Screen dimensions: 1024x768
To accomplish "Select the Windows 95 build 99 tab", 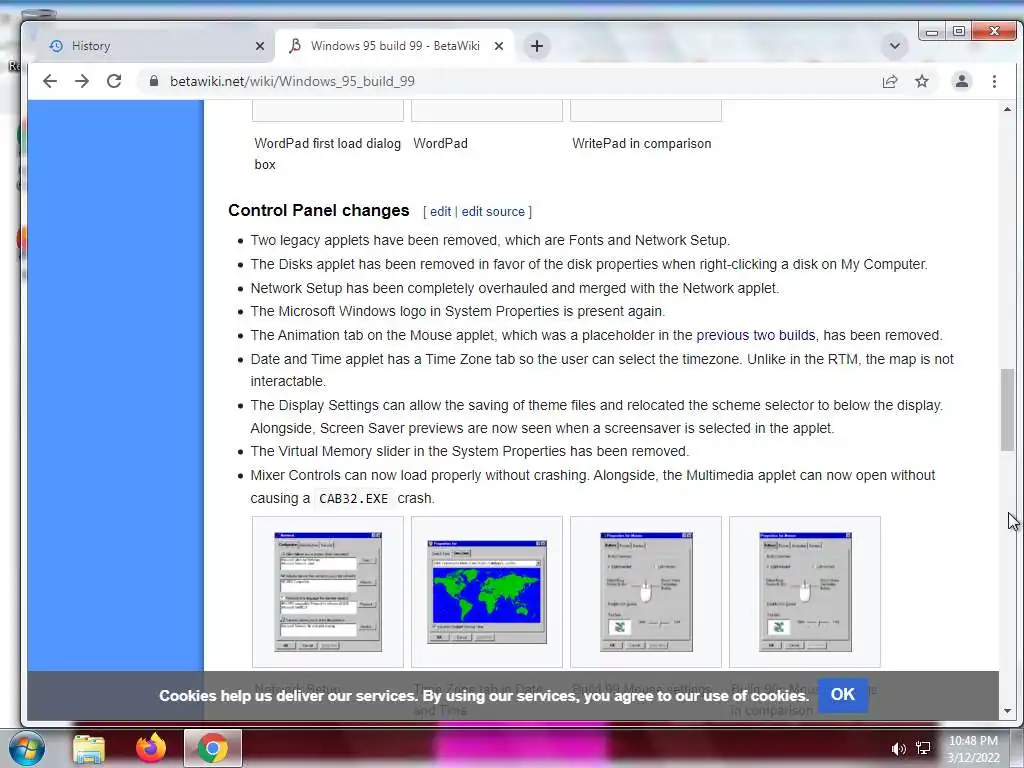I will [394, 46].
